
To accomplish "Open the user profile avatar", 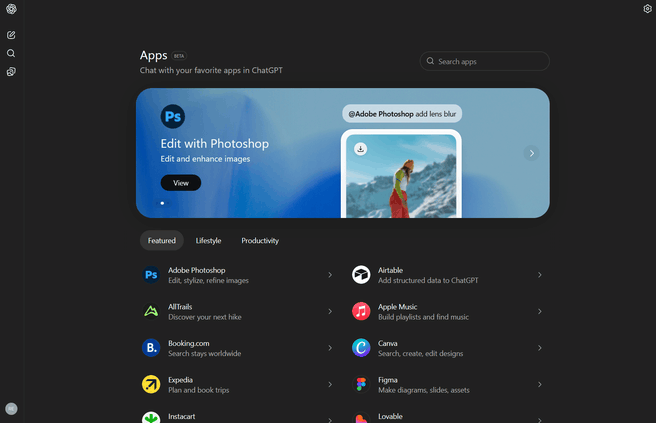I will (11, 408).
